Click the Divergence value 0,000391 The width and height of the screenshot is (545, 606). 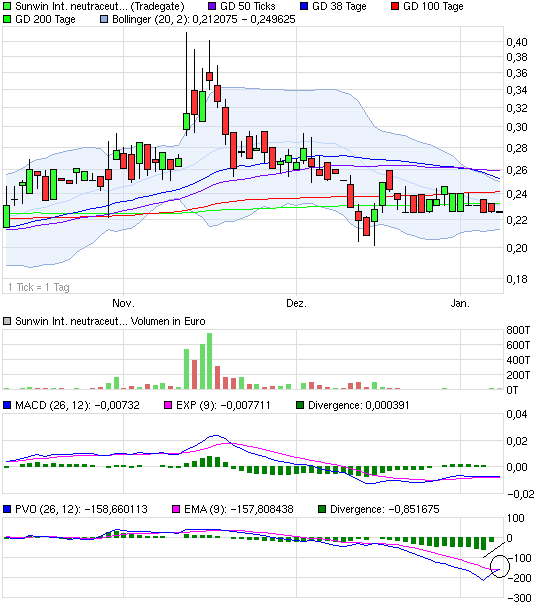[387, 405]
